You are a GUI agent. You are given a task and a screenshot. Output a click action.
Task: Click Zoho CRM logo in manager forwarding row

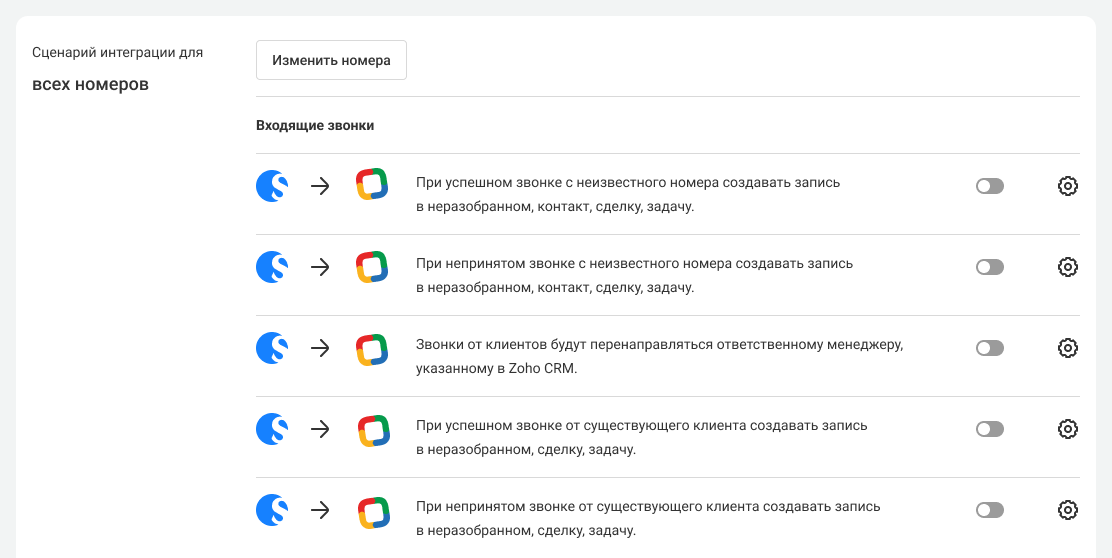(372, 349)
